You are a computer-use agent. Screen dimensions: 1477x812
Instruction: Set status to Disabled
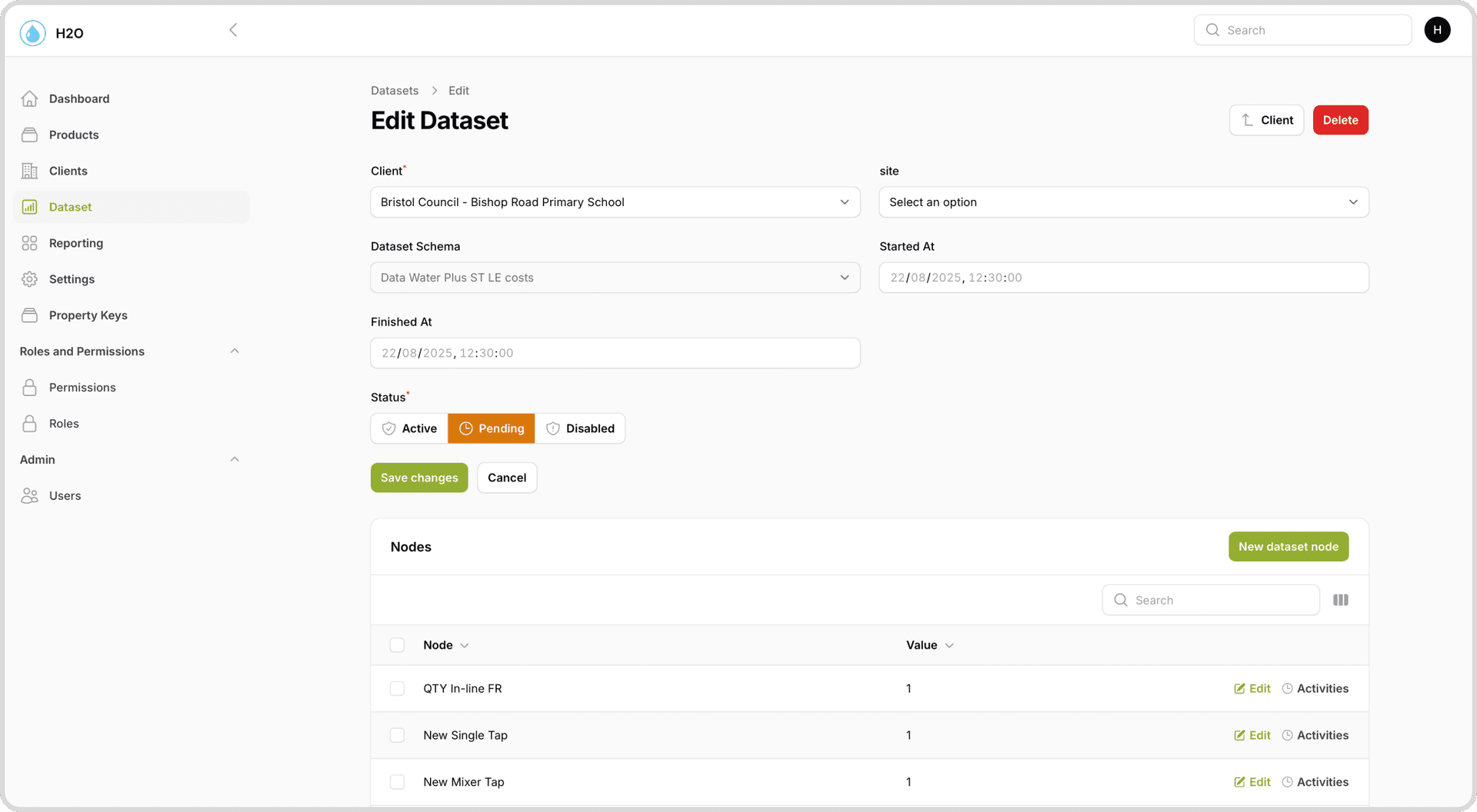[x=580, y=428]
